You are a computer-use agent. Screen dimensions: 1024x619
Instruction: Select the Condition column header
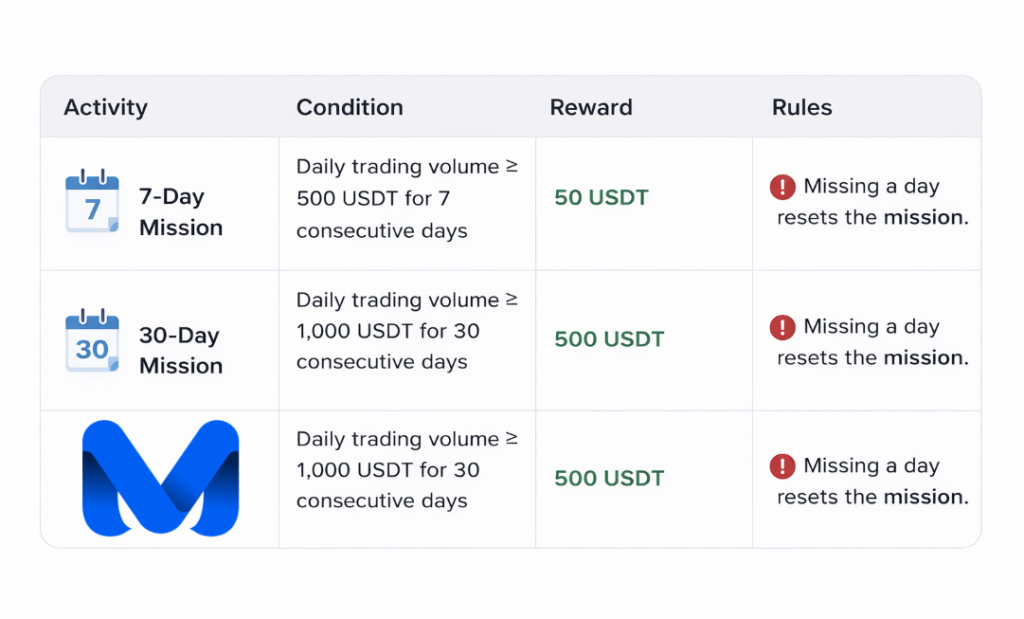coord(349,108)
